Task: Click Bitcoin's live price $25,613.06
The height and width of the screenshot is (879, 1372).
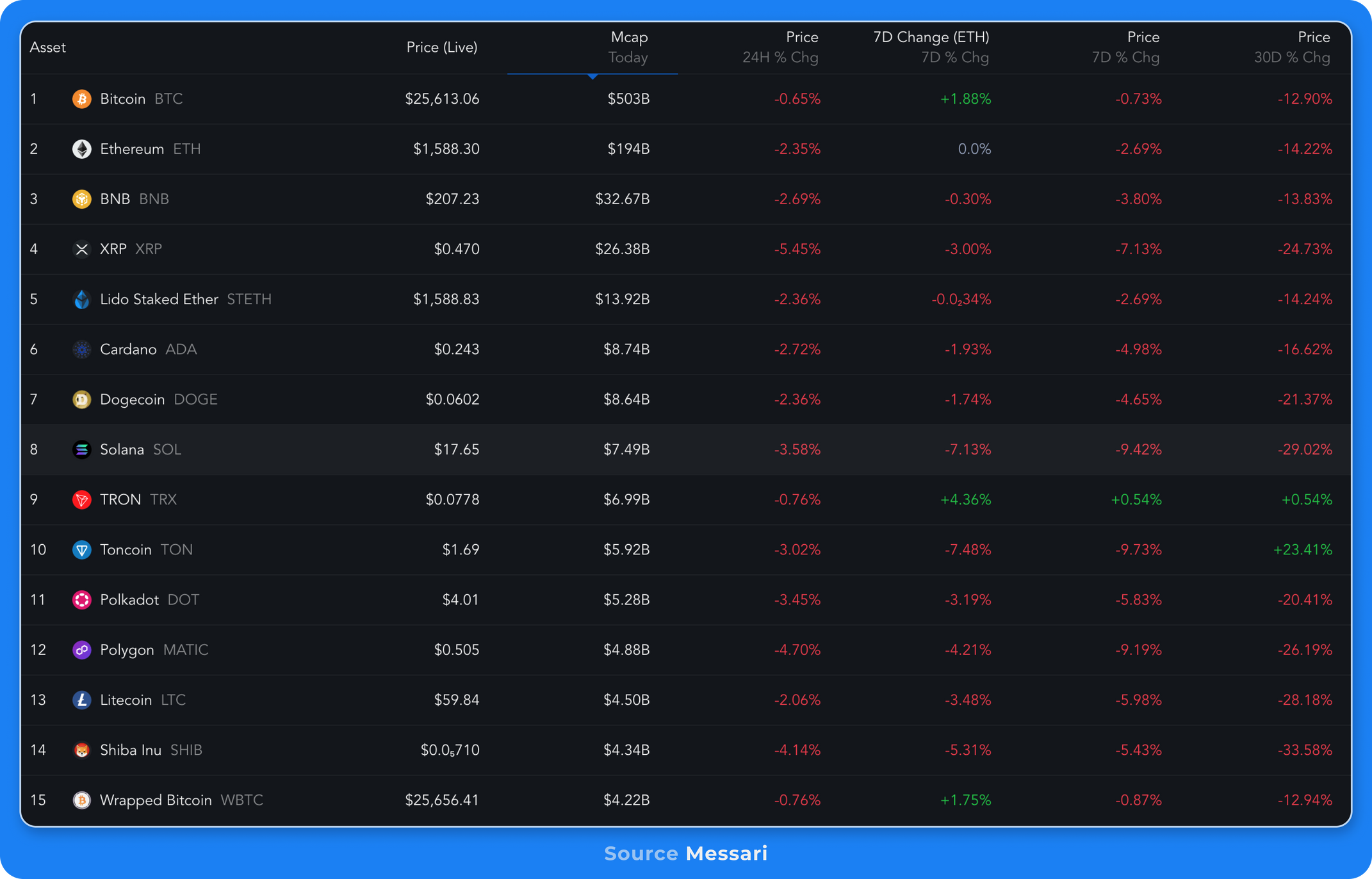Action: pyautogui.click(x=442, y=99)
